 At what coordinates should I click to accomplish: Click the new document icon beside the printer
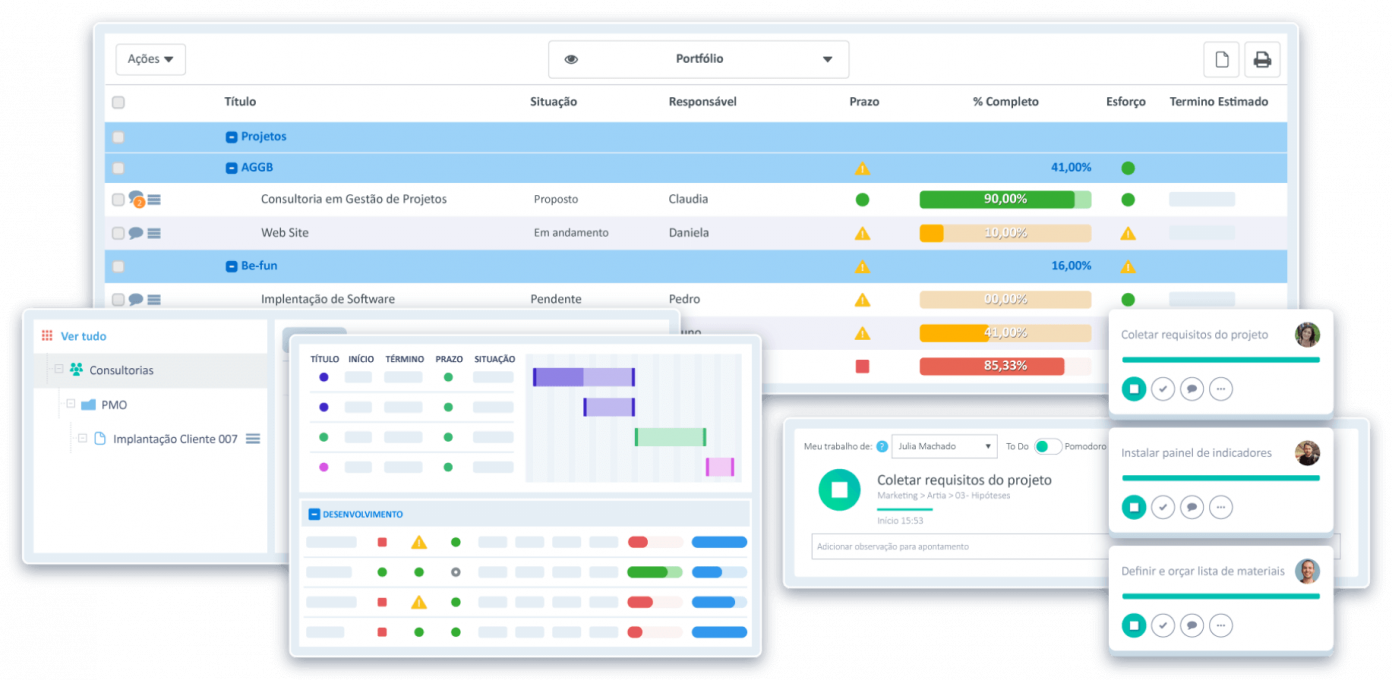point(1221,60)
